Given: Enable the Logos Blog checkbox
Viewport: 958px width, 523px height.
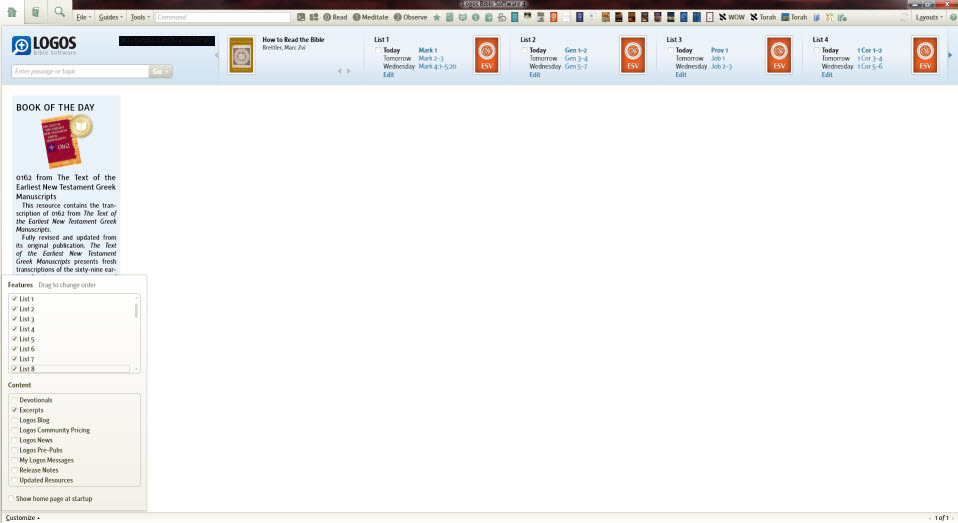Looking at the screenshot, I should coord(15,420).
